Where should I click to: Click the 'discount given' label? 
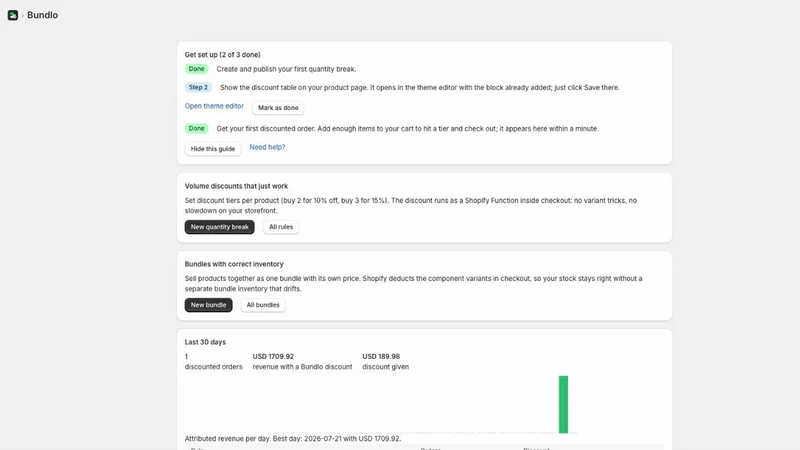[385, 367]
